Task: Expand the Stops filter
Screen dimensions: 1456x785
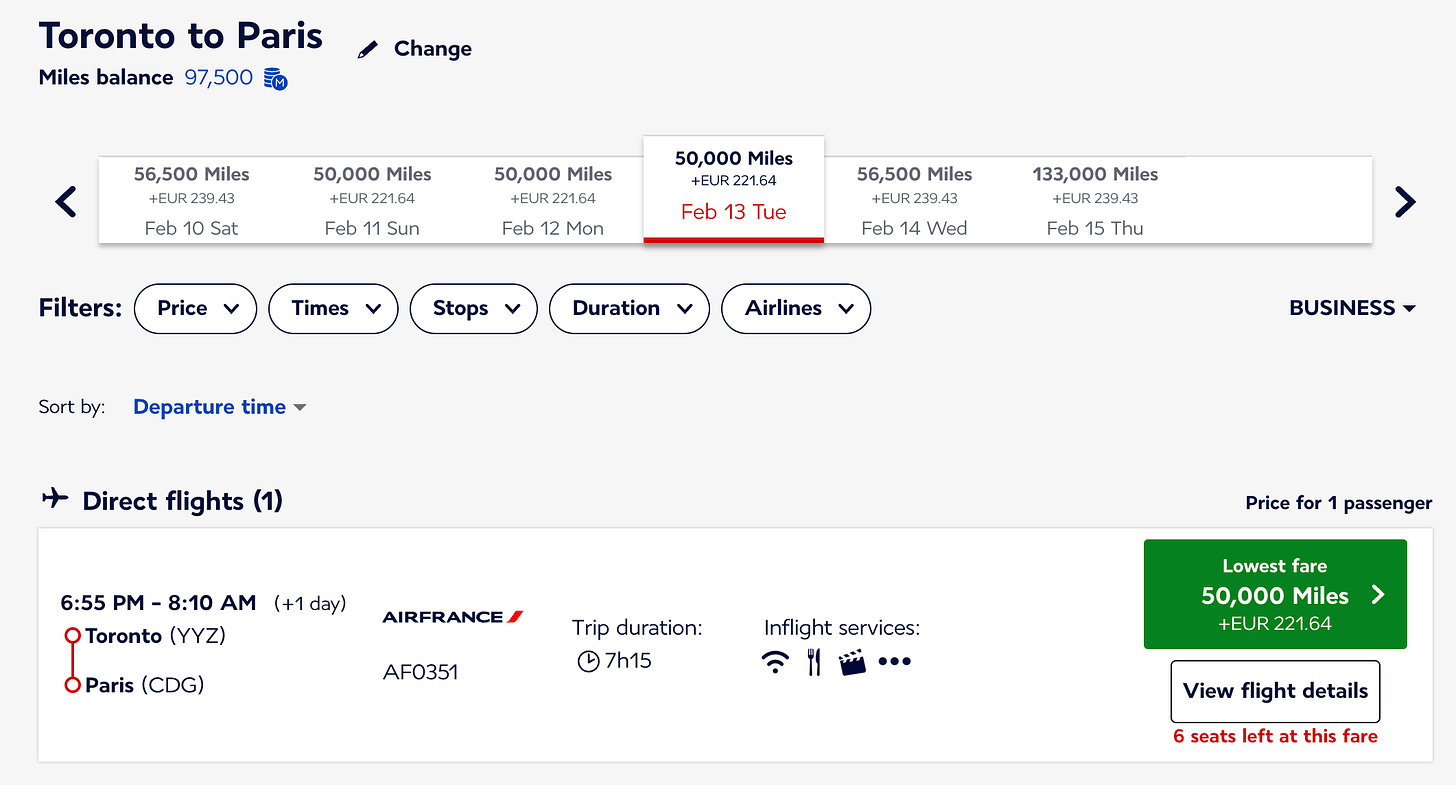Action: click(474, 308)
